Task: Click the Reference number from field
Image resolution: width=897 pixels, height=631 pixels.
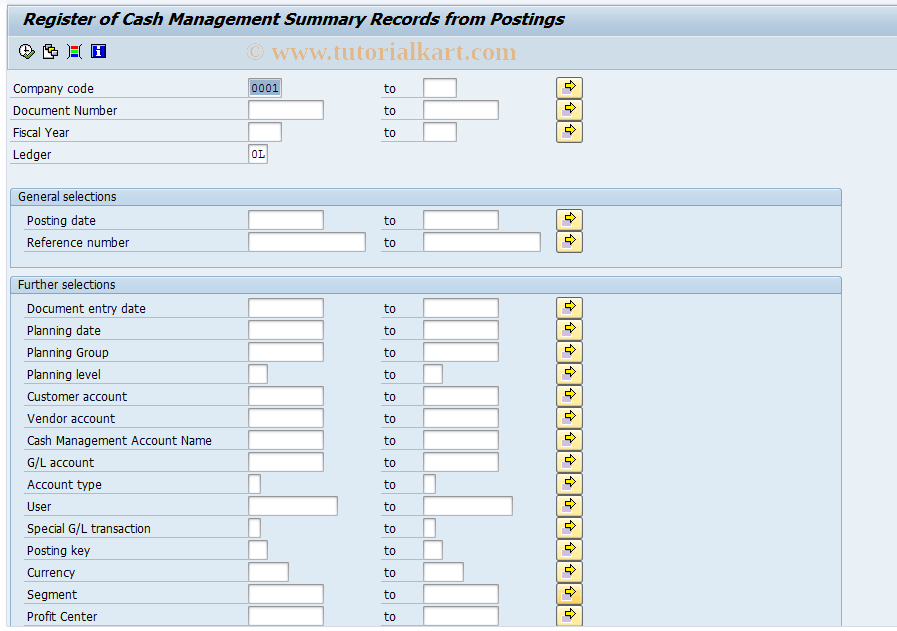Action: tap(307, 242)
